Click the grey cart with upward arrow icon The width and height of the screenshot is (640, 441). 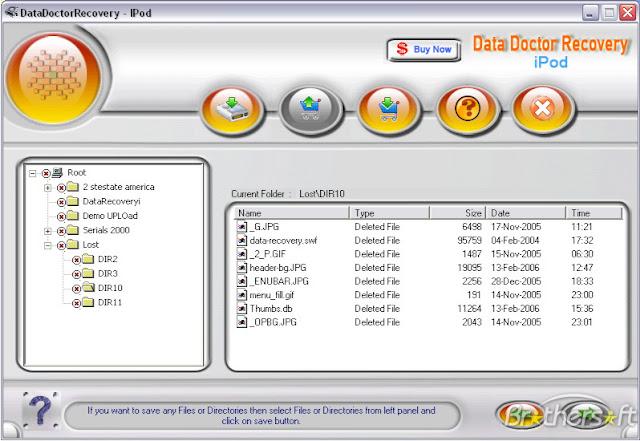coord(311,109)
